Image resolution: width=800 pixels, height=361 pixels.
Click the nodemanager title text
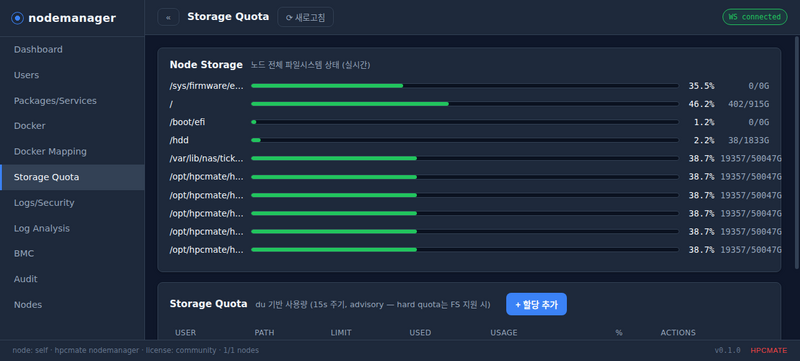pyautogui.click(x=72, y=18)
